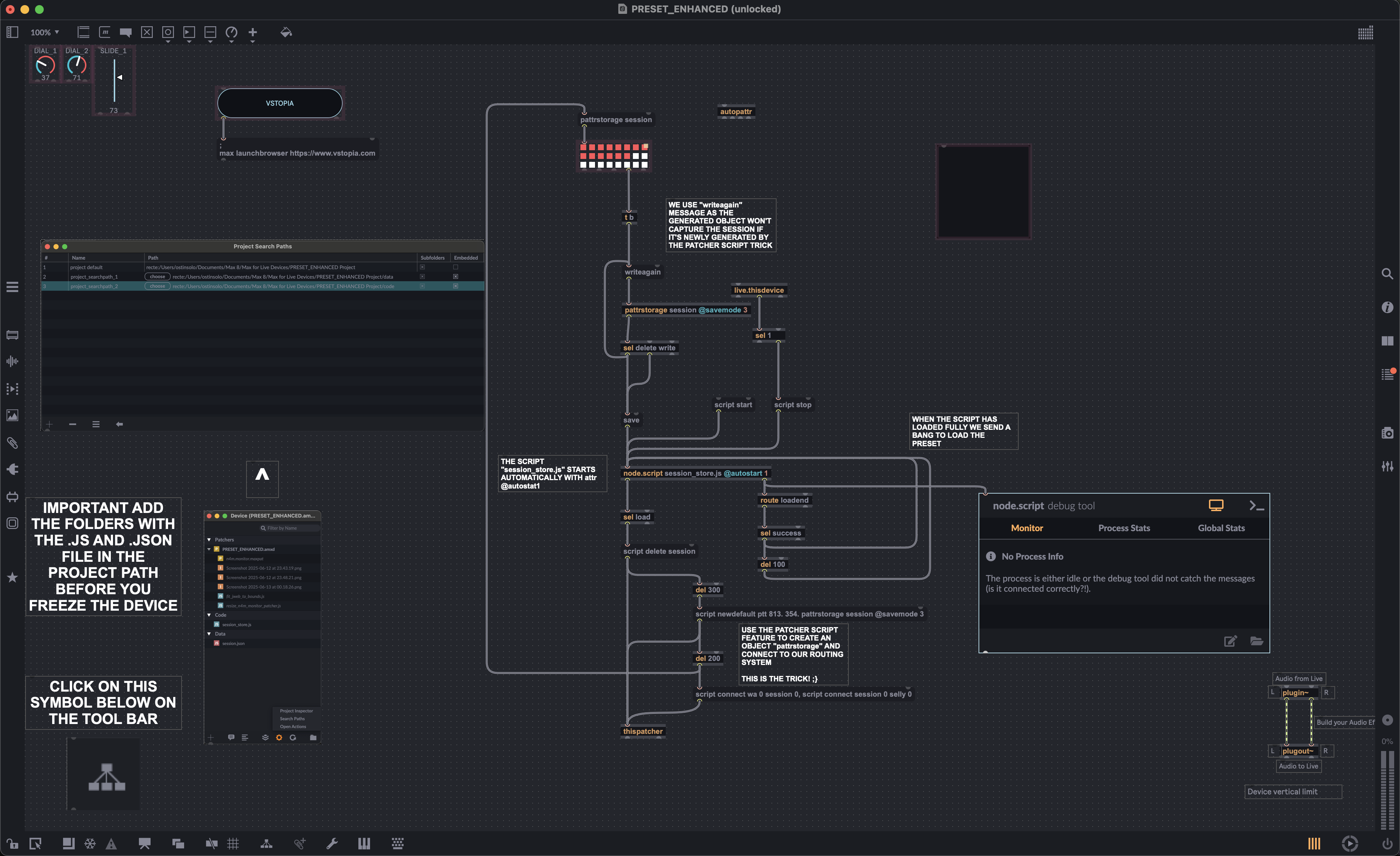Add a new comment box from toolbar

pos(125,32)
